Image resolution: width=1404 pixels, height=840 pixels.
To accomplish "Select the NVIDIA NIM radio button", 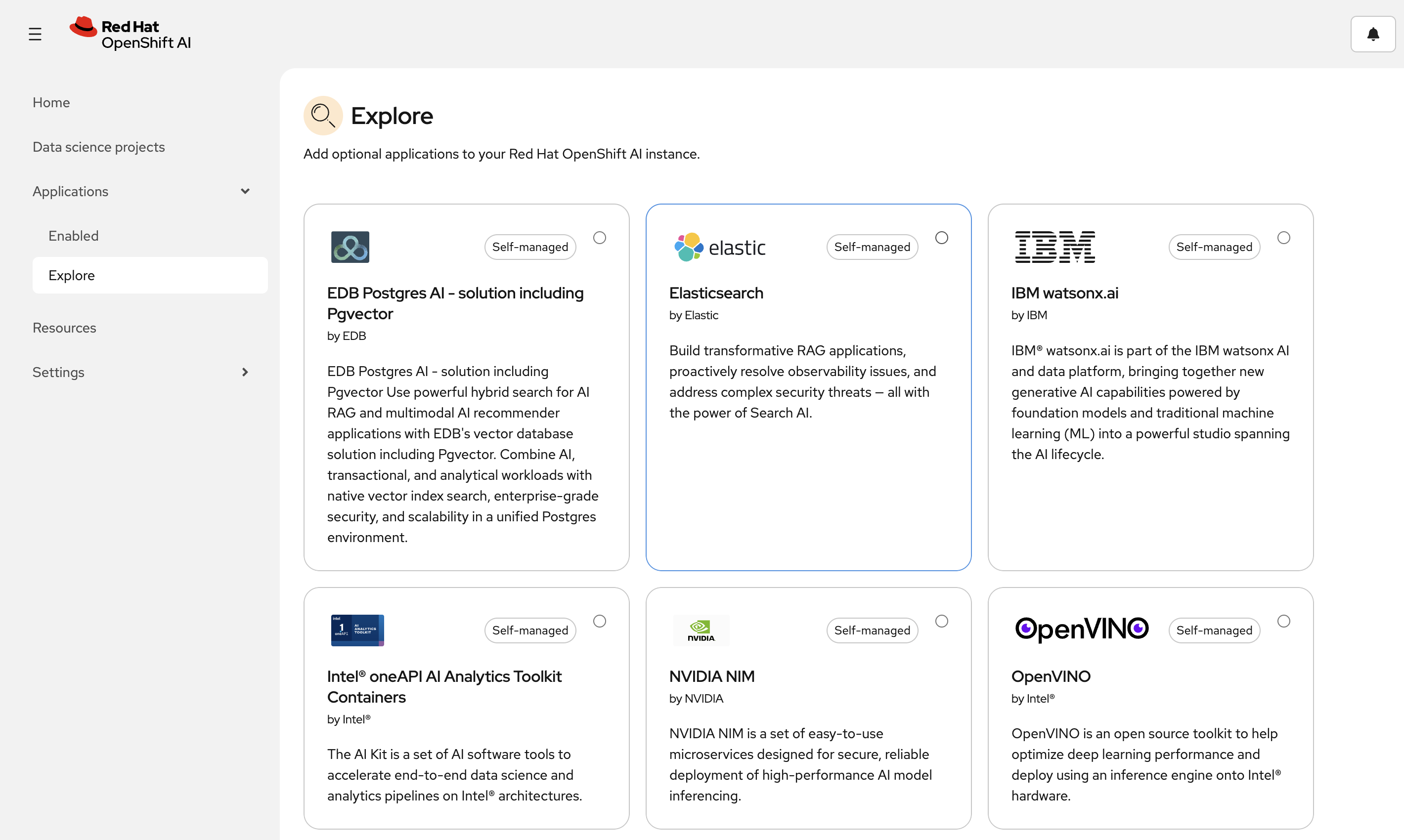I will coord(941,621).
